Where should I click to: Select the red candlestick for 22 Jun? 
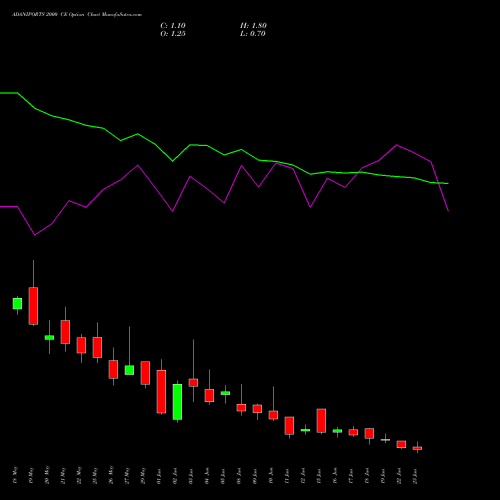pyautogui.click(x=401, y=444)
